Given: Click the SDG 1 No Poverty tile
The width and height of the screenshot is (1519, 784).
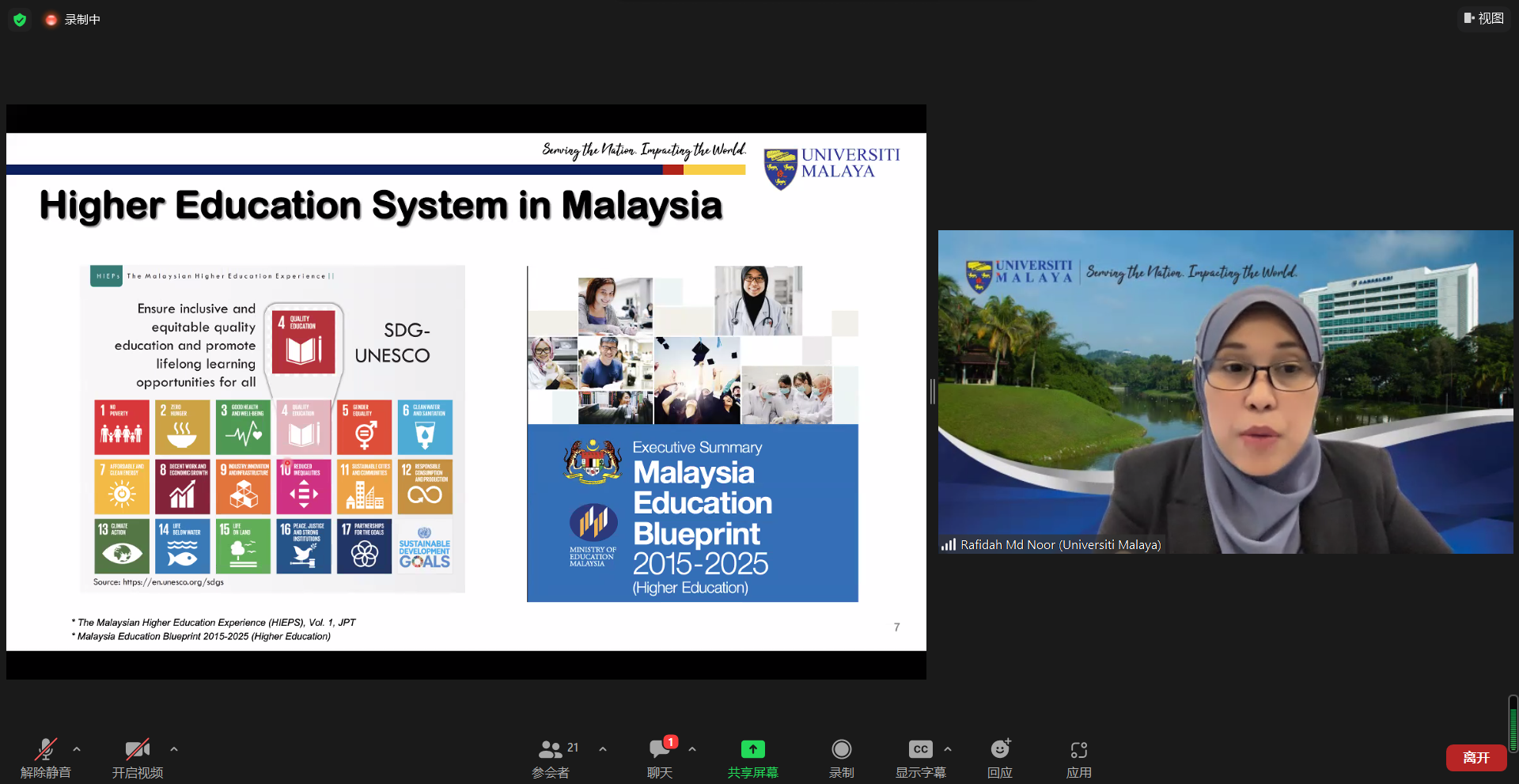Looking at the screenshot, I should (x=122, y=427).
